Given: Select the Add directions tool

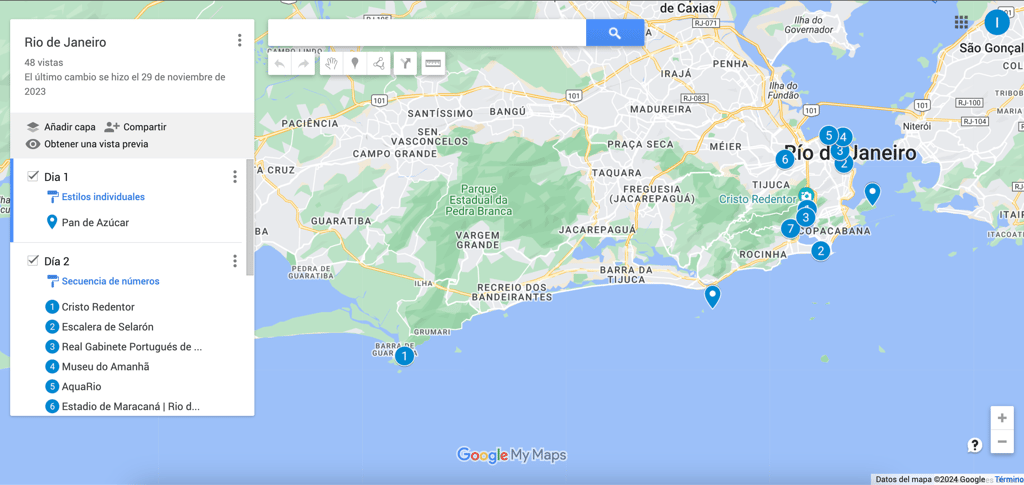Looking at the screenshot, I should (406, 63).
